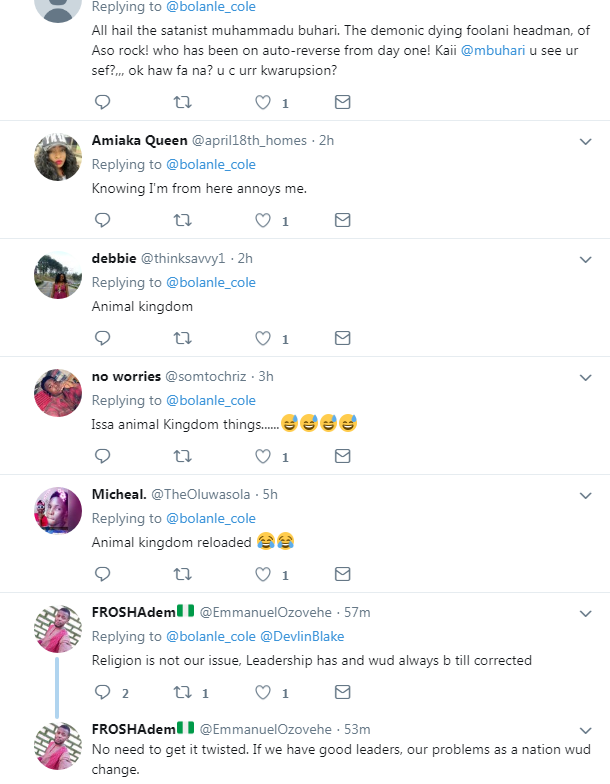Reply to Amiaka Queen's tweet
The height and width of the screenshot is (784, 610).
[x=102, y=220]
